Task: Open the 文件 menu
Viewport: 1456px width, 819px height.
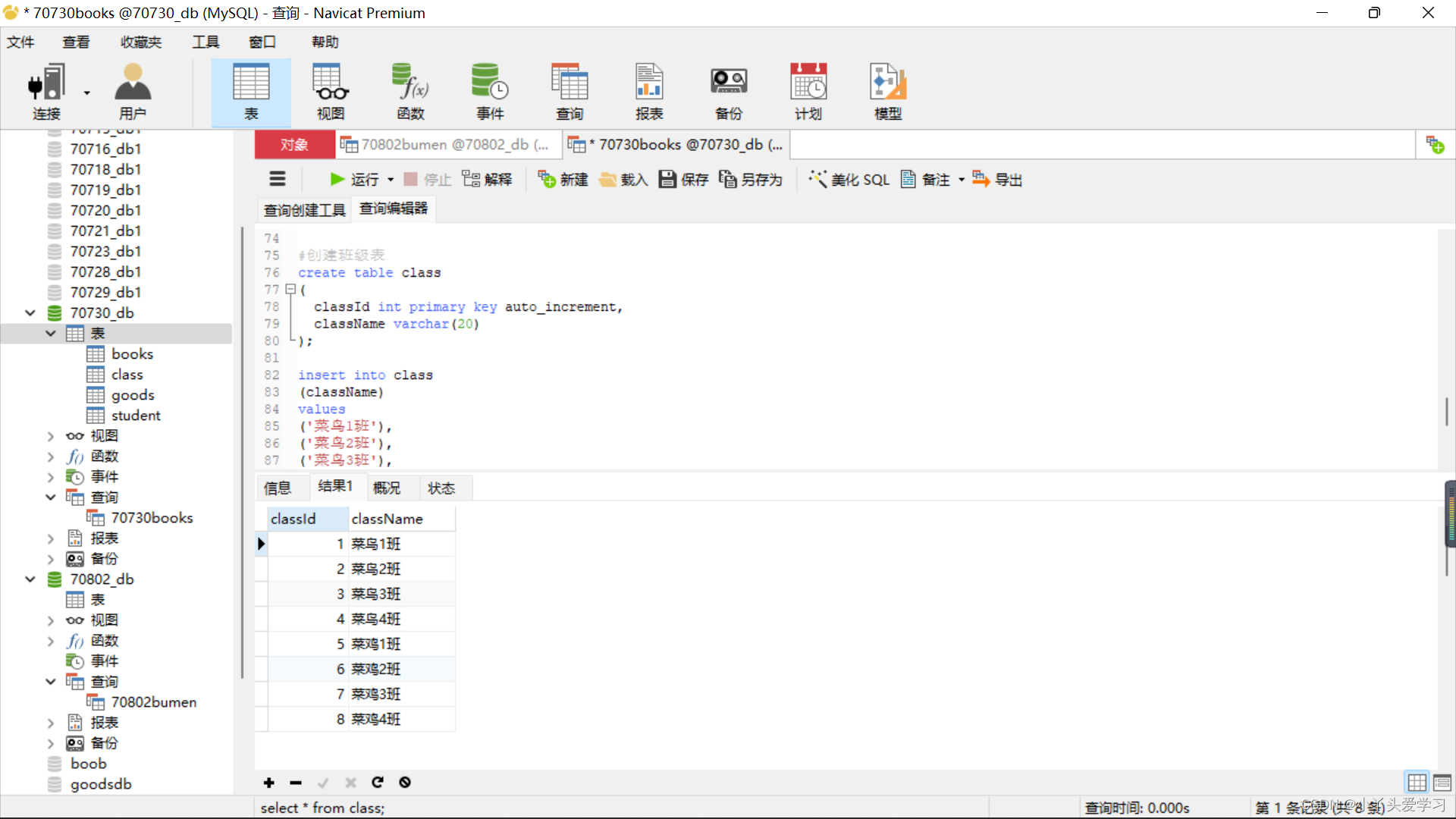Action: pos(20,42)
